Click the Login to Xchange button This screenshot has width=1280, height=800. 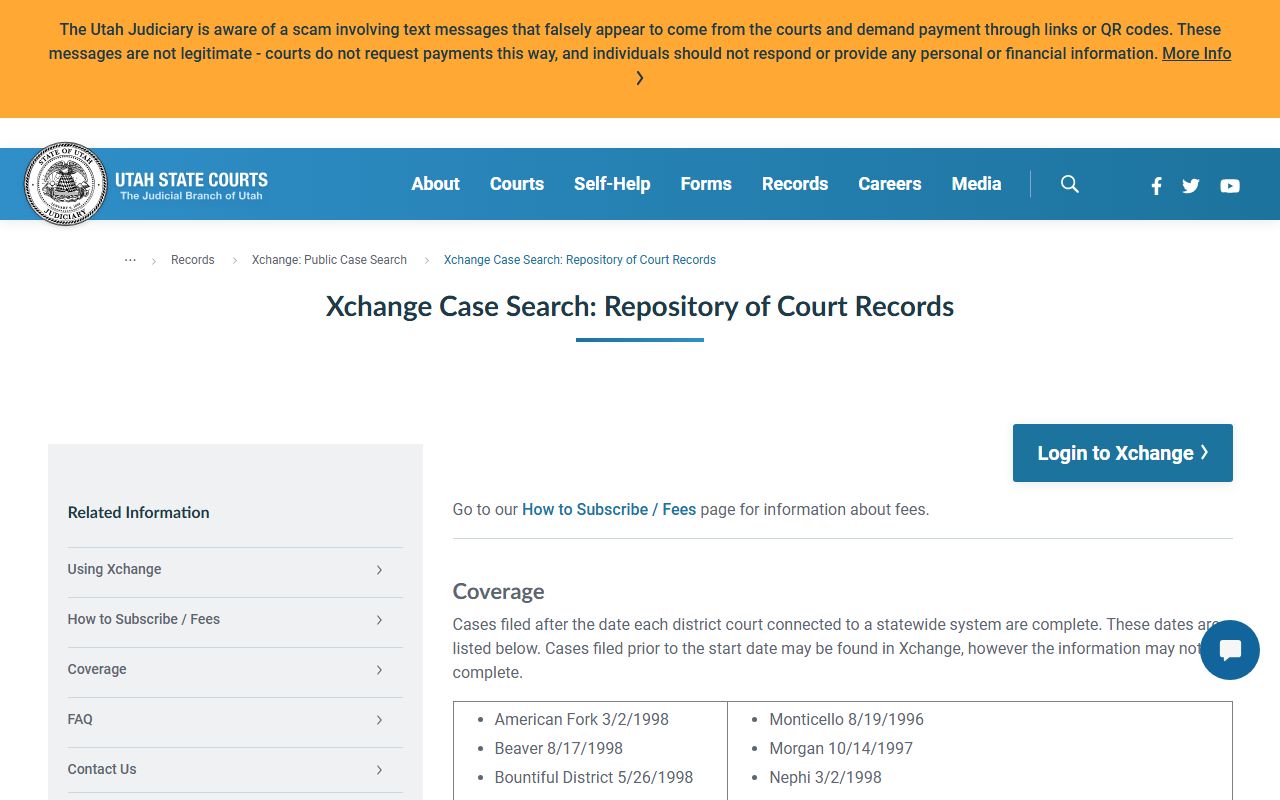pos(1123,453)
